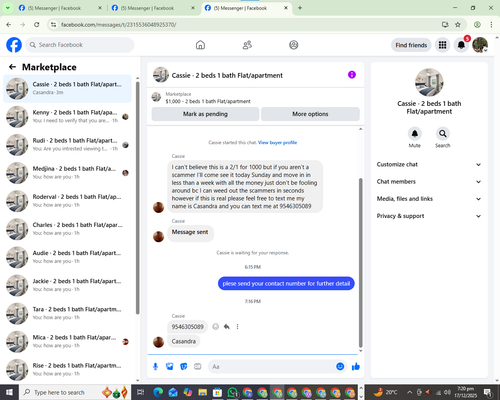Open the browser's three-dot menu

(491, 25)
